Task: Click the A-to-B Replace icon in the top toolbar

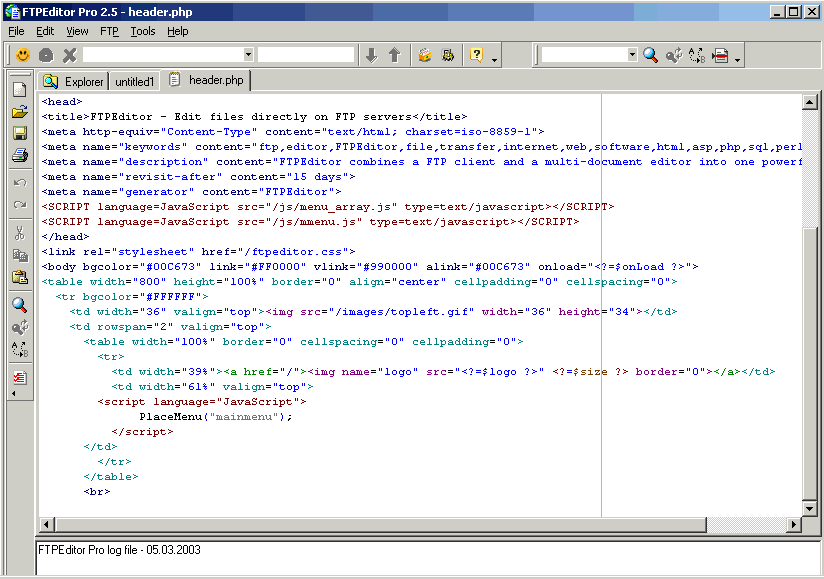Action: 697,55
